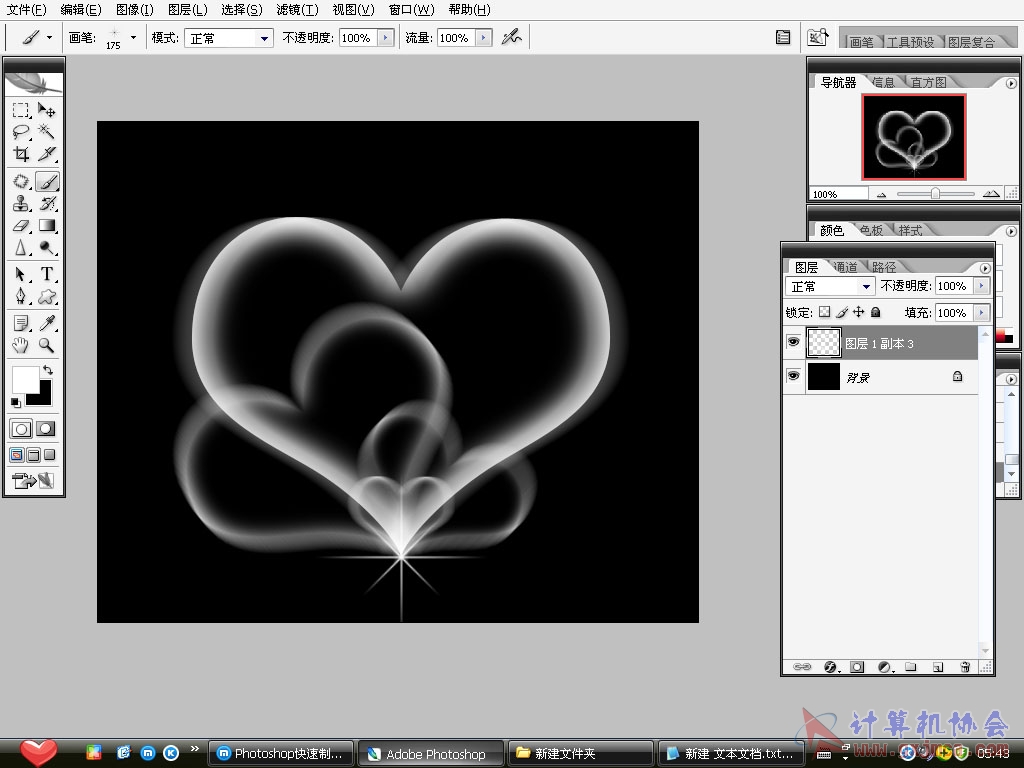1024x768 pixels.
Task: Open the 编辑 menu
Action: pos(80,10)
